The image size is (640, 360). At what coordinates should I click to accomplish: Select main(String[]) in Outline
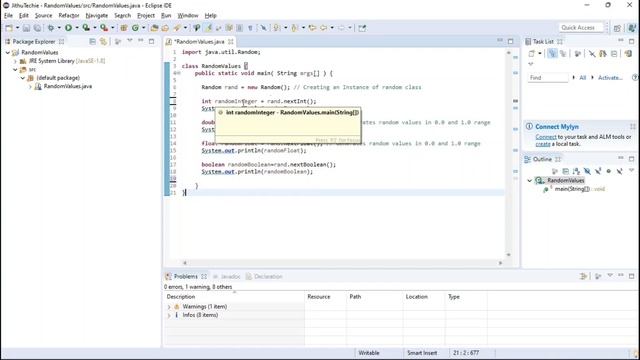(572, 189)
